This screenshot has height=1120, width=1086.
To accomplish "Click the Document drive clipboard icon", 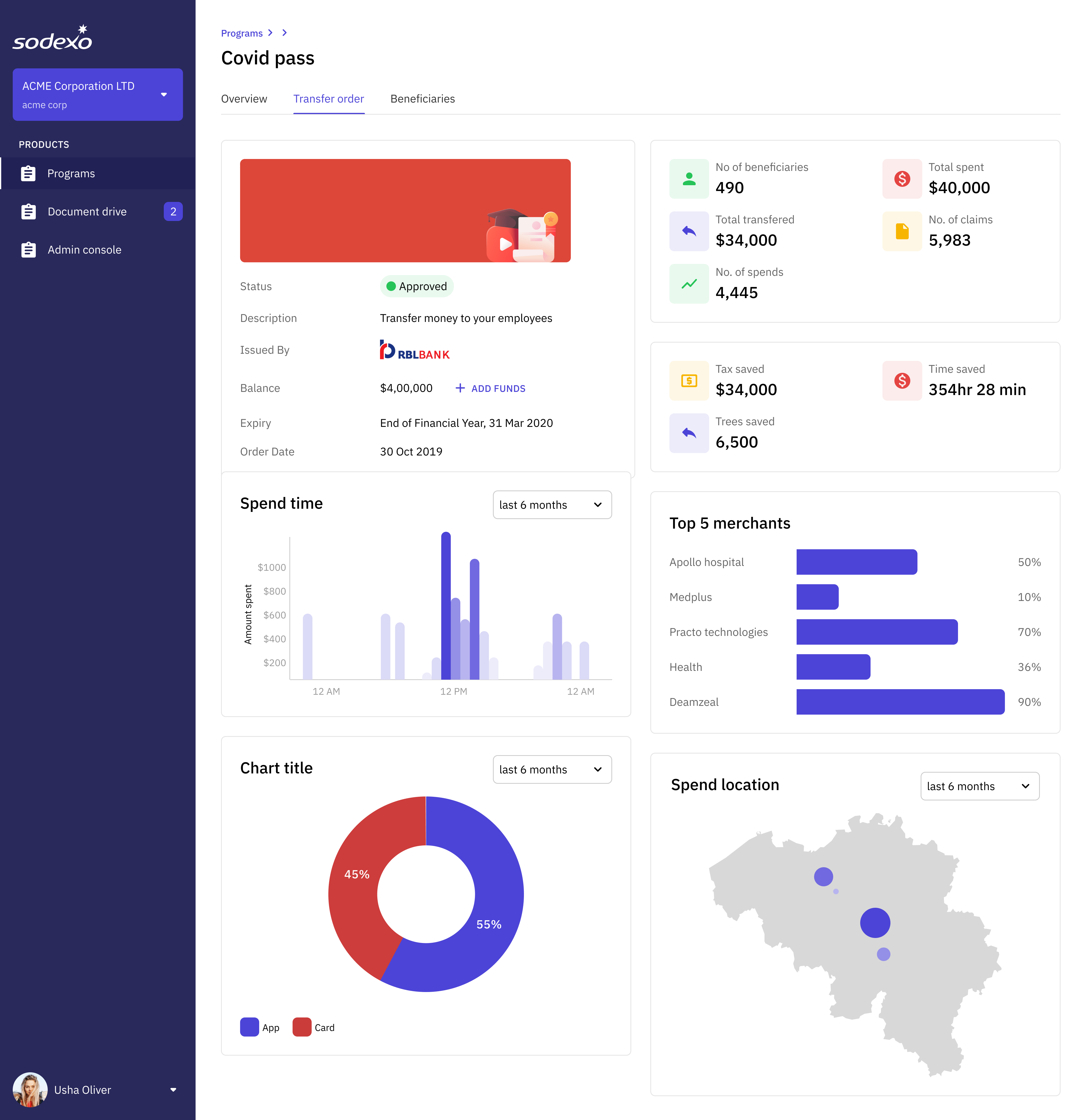I will click(x=28, y=211).
